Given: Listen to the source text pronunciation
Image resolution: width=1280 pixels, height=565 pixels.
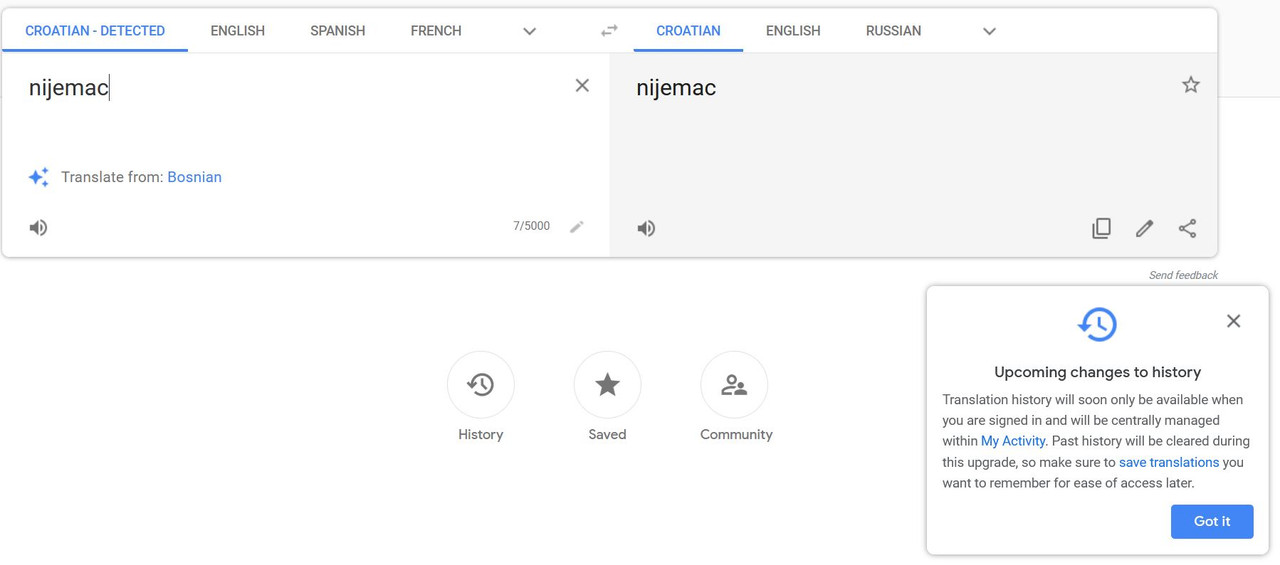Looking at the screenshot, I should pos(38,228).
